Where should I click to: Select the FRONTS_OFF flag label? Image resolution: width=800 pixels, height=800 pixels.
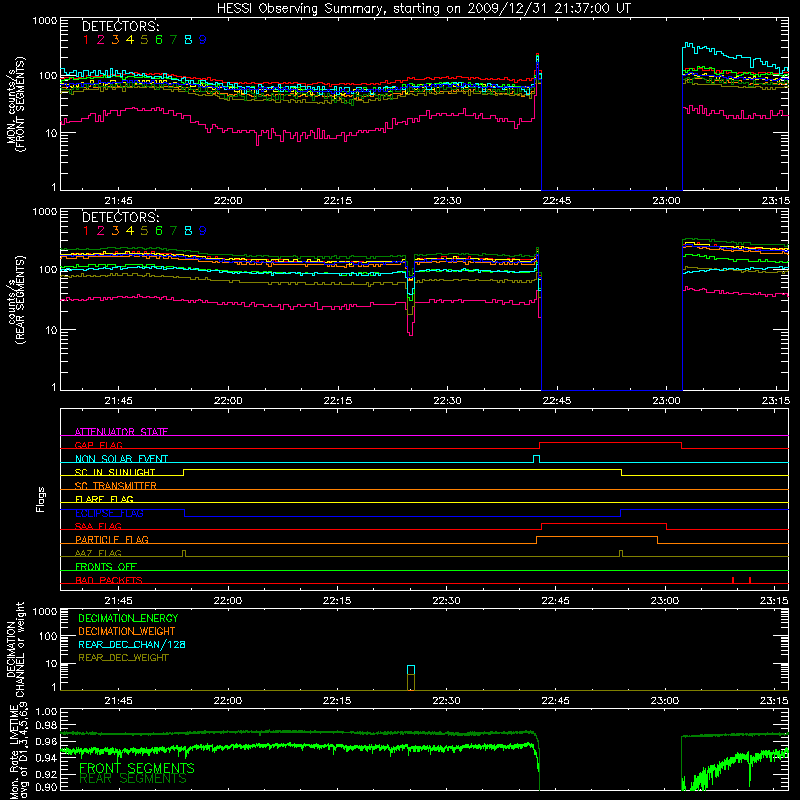pos(106,567)
